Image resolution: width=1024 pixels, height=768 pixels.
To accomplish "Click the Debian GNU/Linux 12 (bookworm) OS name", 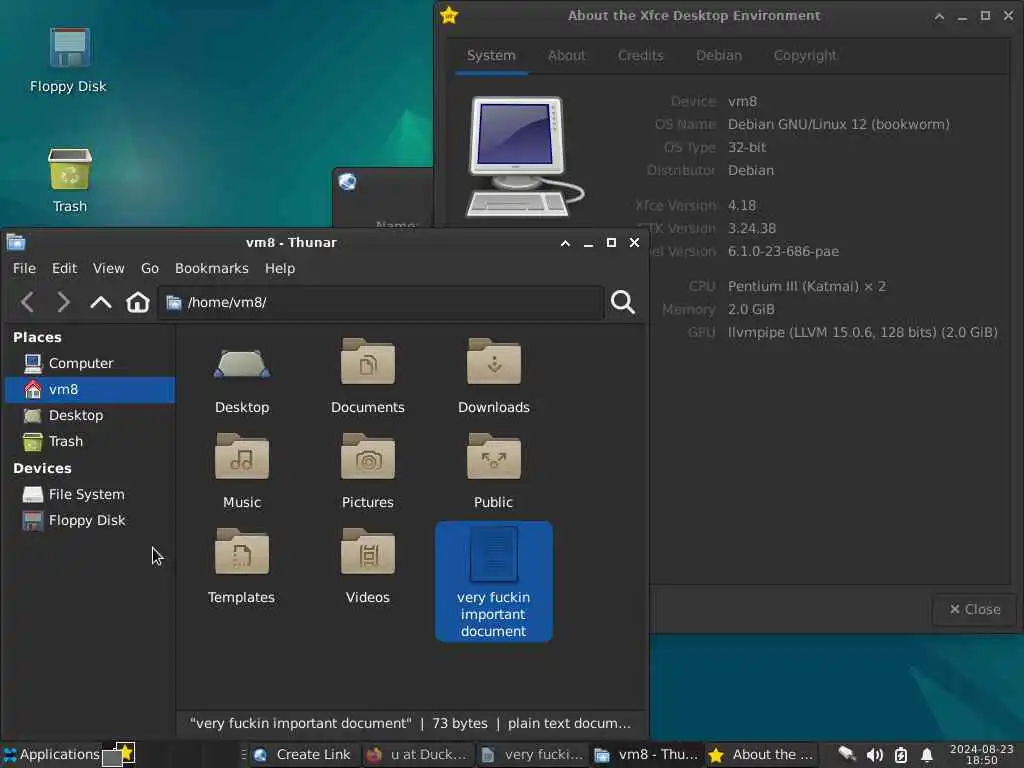I will pos(839,124).
